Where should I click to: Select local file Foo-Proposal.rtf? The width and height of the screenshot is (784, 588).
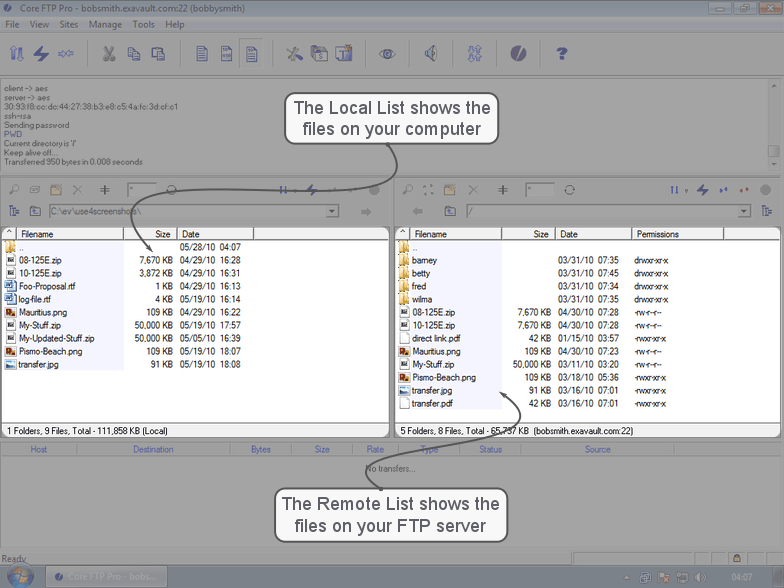47,286
